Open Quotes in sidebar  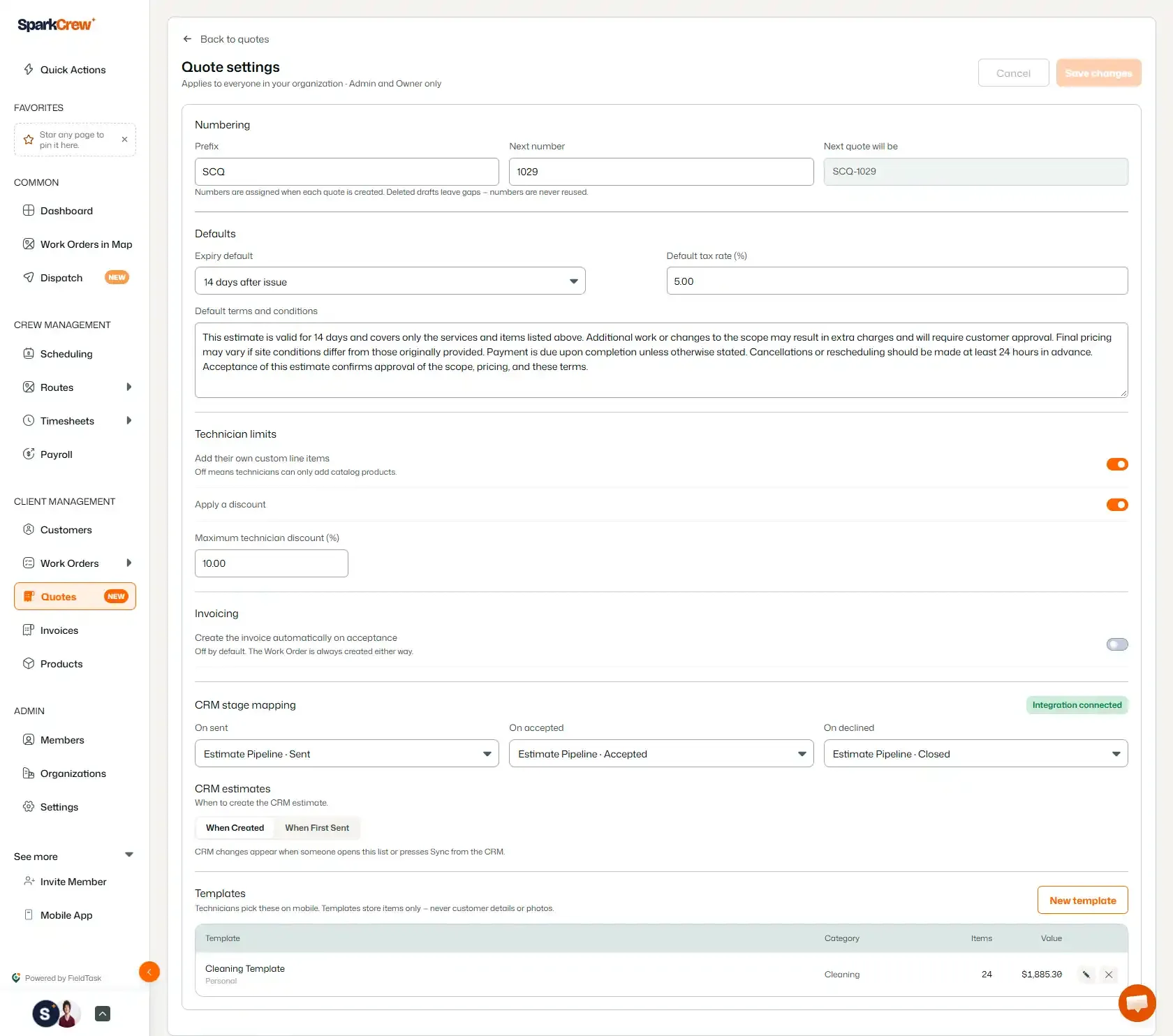pos(75,596)
